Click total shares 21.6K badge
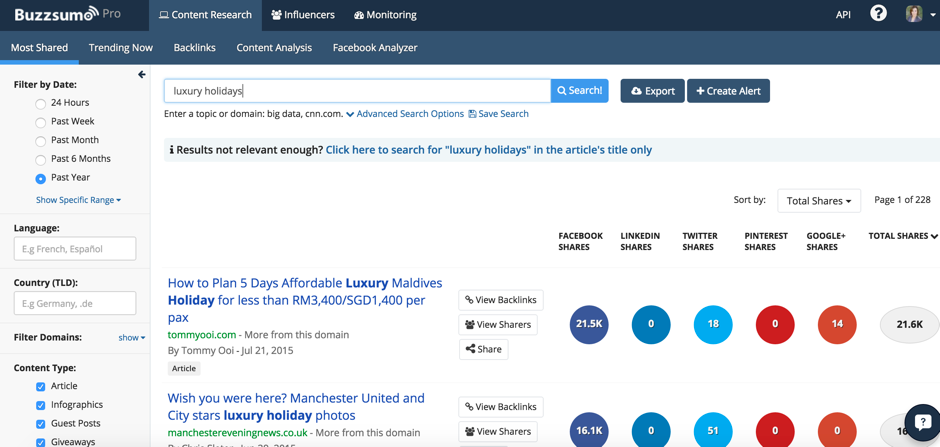The image size is (940, 447). pos(909,324)
